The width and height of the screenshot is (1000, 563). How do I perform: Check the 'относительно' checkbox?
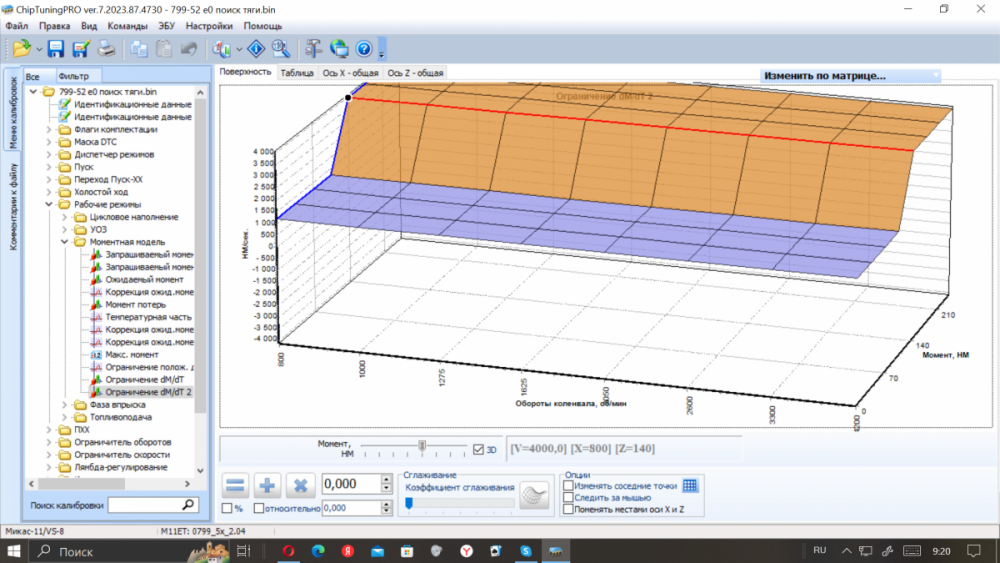point(260,508)
